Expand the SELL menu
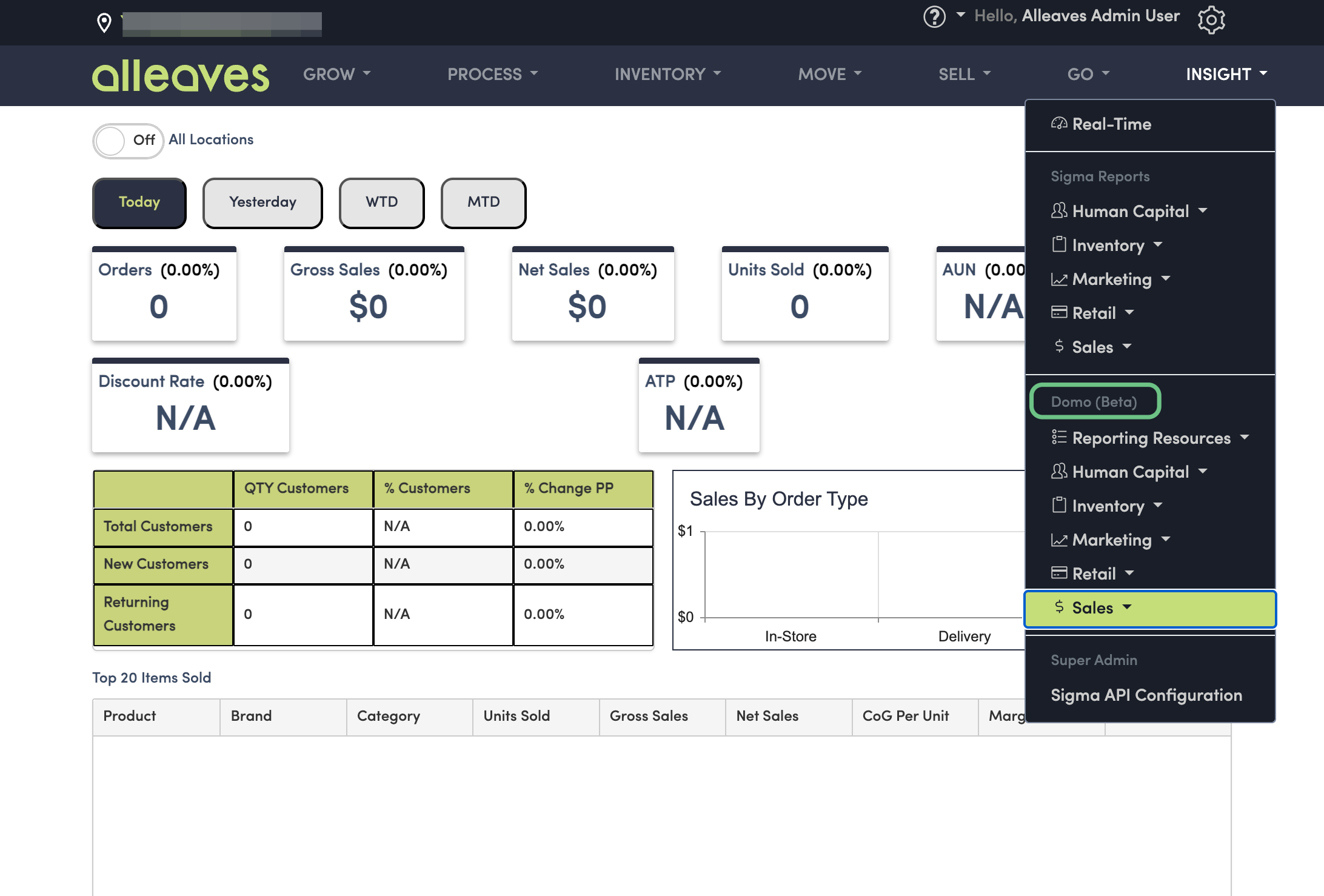The image size is (1324, 896). point(965,74)
